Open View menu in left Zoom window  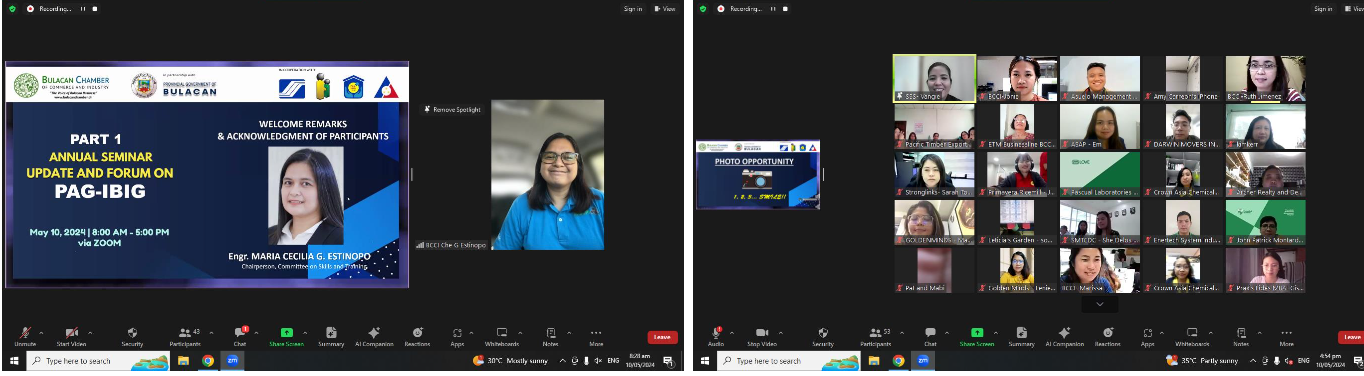click(x=665, y=8)
